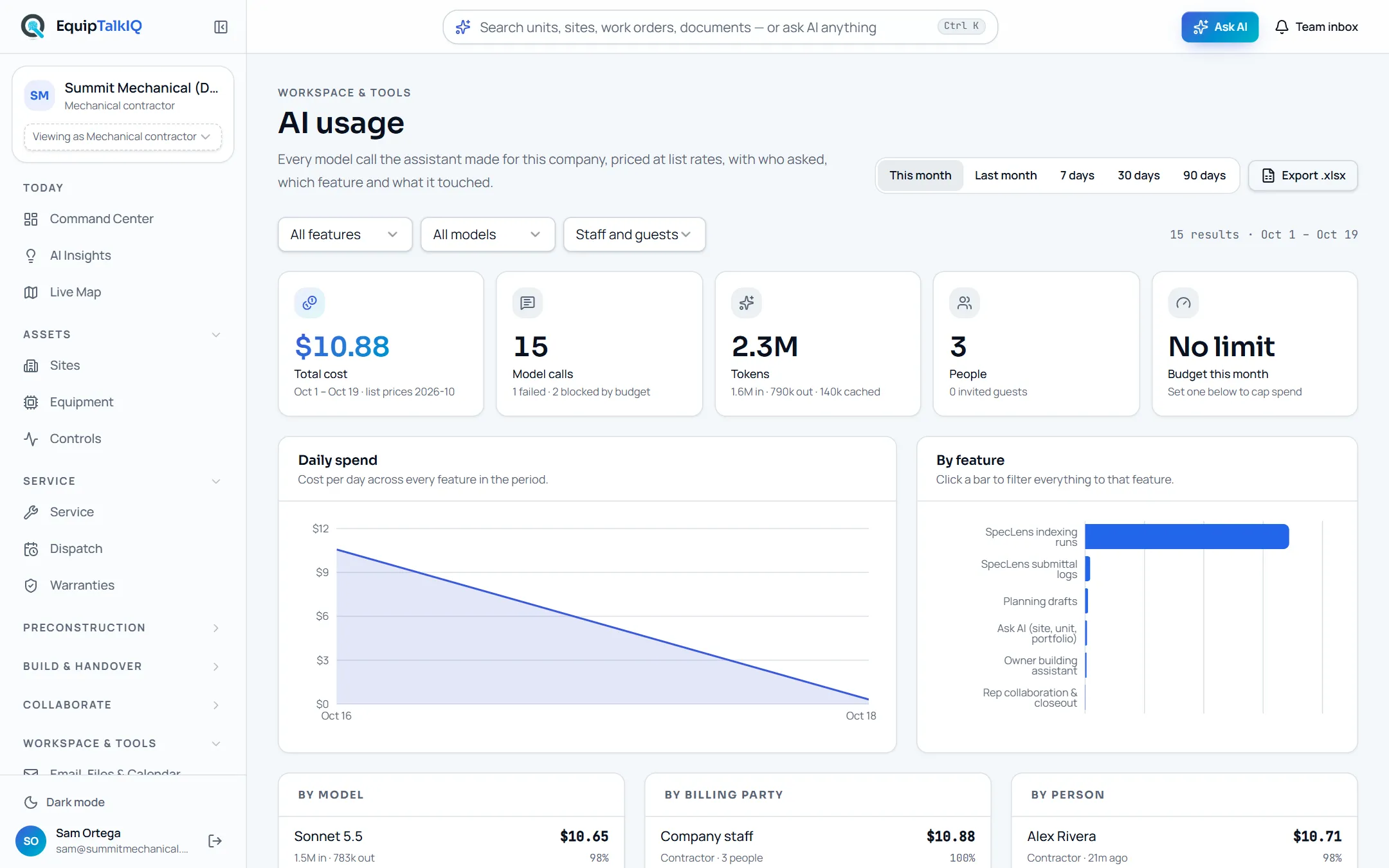Click the SM company avatar
1389x868 pixels.
pyautogui.click(x=39, y=95)
